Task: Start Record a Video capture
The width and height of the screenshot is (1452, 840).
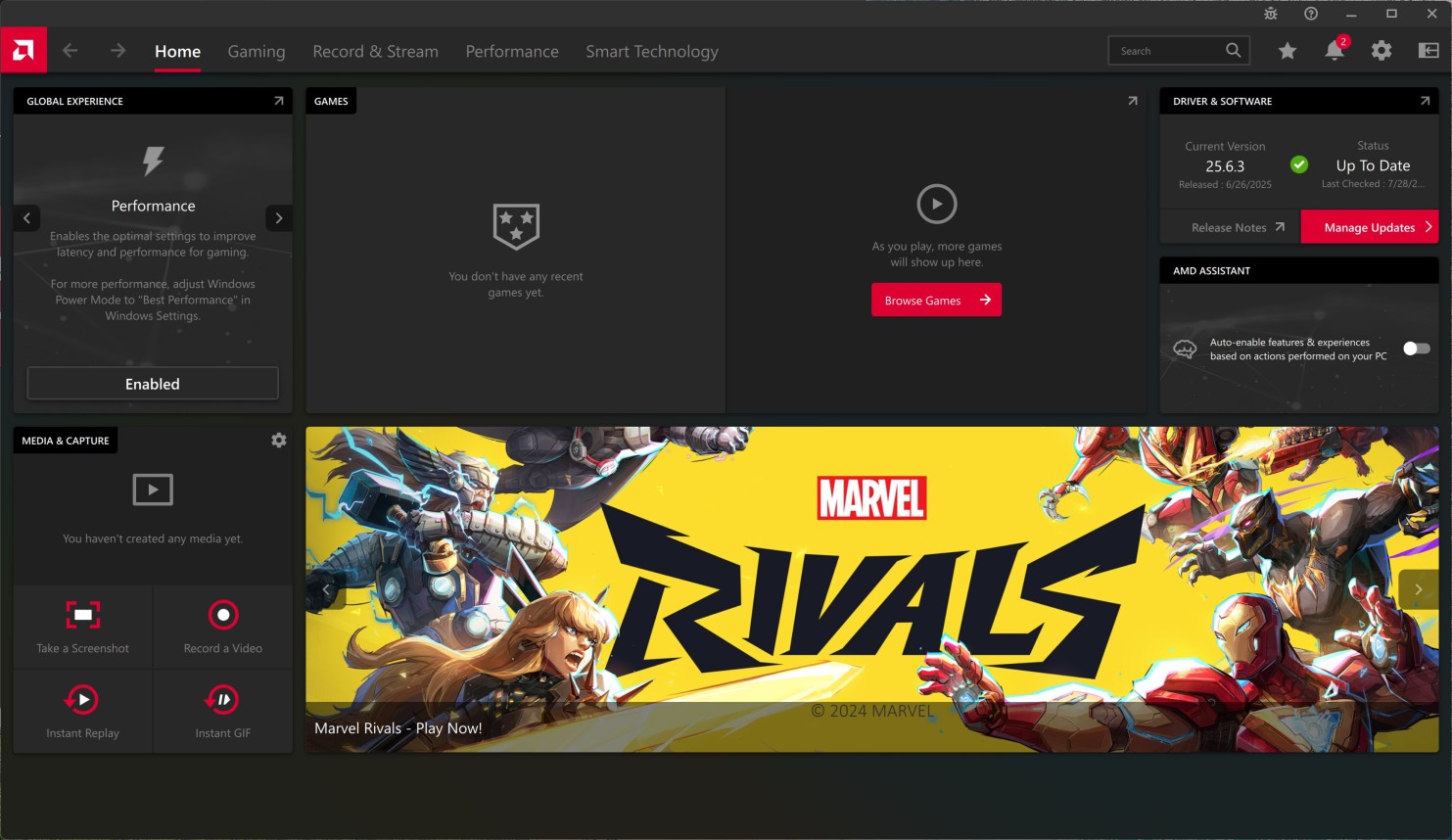Action: pos(223,616)
